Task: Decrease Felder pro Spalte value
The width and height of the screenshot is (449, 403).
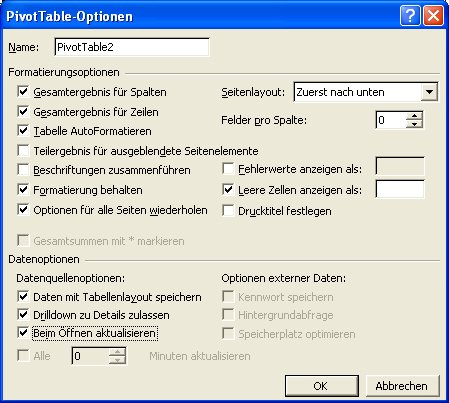Action: click(414, 124)
